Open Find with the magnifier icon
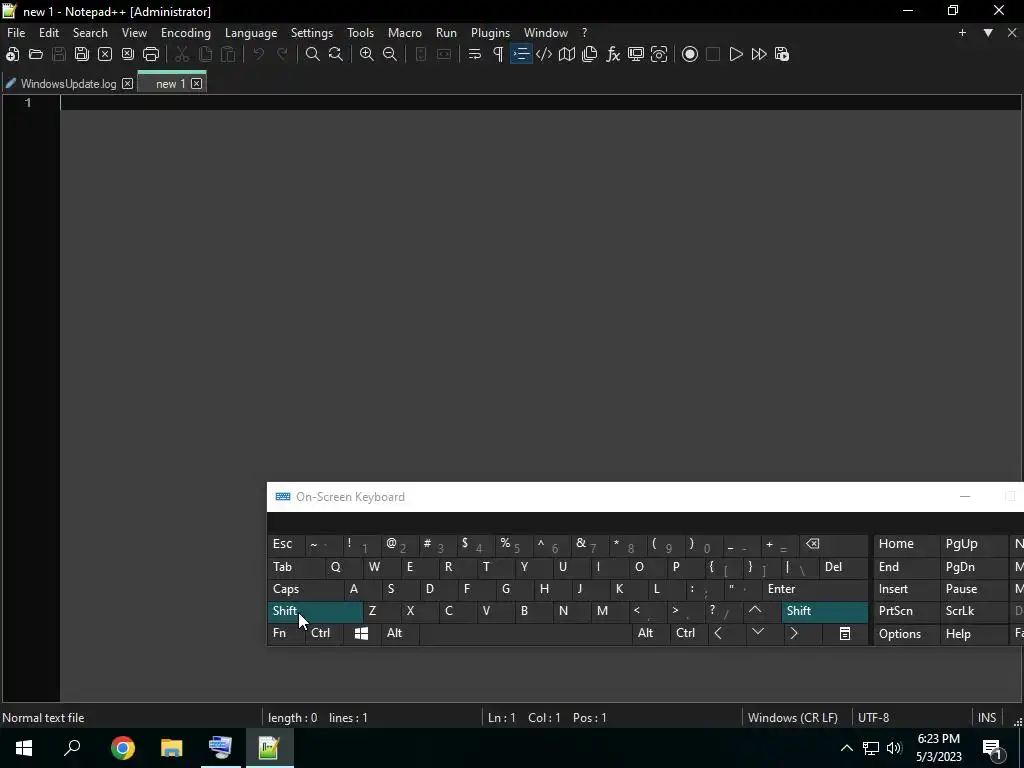The image size is (1024, 768). 313,54
